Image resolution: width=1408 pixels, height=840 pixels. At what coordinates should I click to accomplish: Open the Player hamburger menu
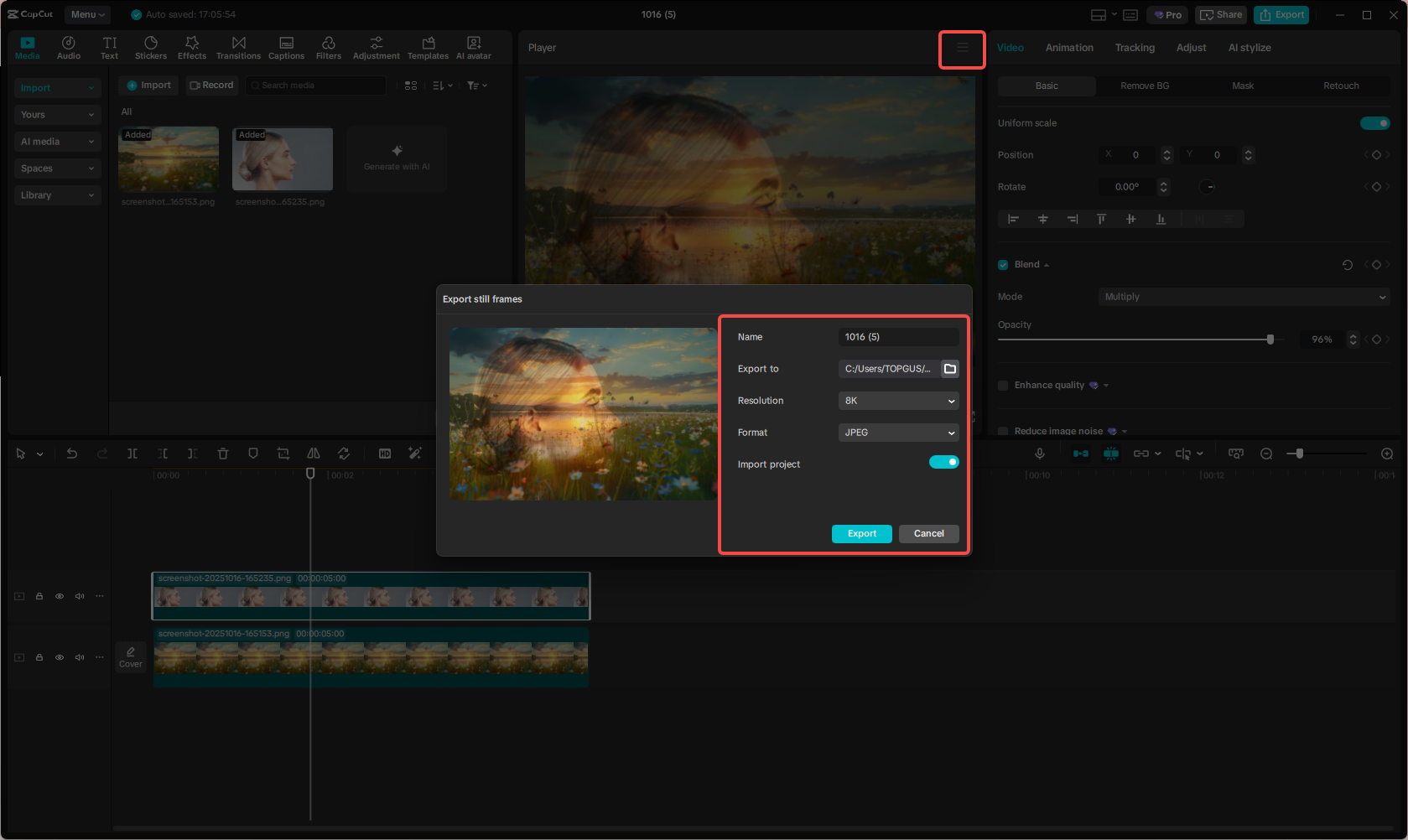(x=962, y=48)
